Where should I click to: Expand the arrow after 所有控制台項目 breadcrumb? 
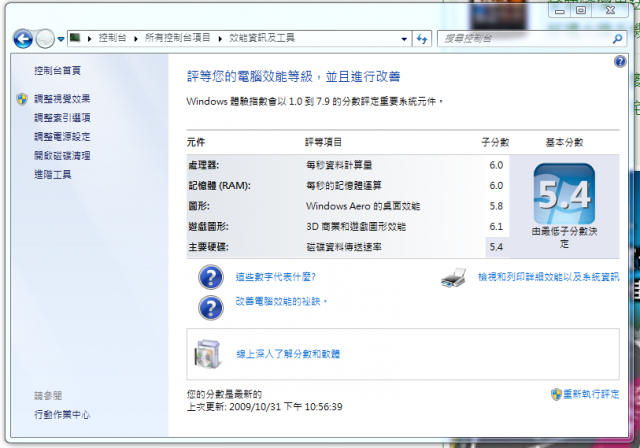[220, 39]
